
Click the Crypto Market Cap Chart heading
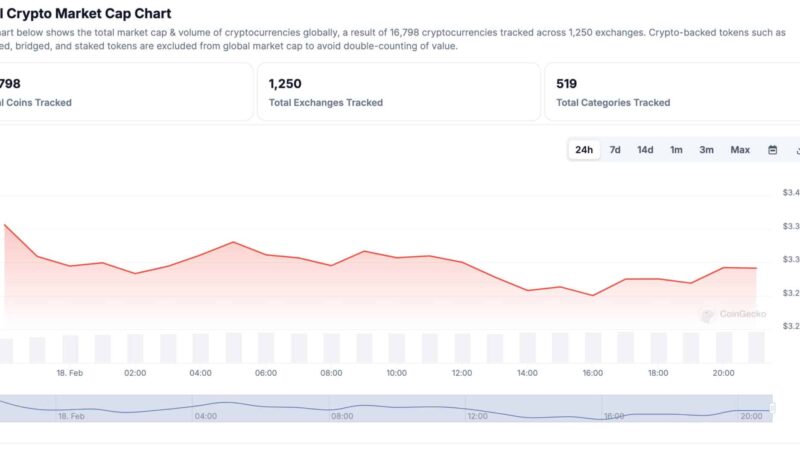pyautogui.click(x=88, y=14)
